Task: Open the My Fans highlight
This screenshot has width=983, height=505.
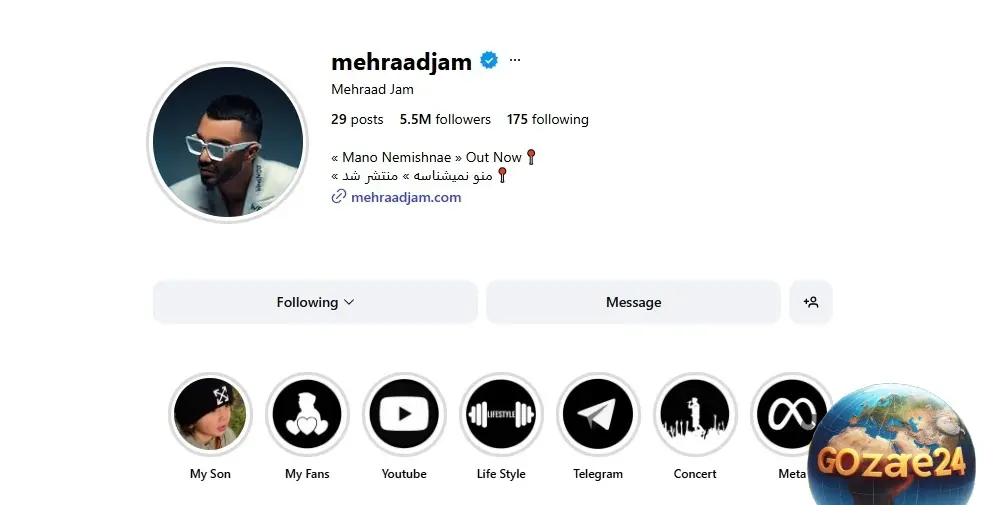Action: [x=307, y=414]
